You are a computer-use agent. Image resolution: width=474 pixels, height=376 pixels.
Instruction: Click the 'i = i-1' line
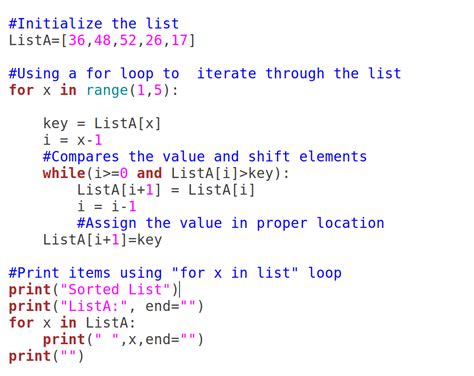(107, 207)
